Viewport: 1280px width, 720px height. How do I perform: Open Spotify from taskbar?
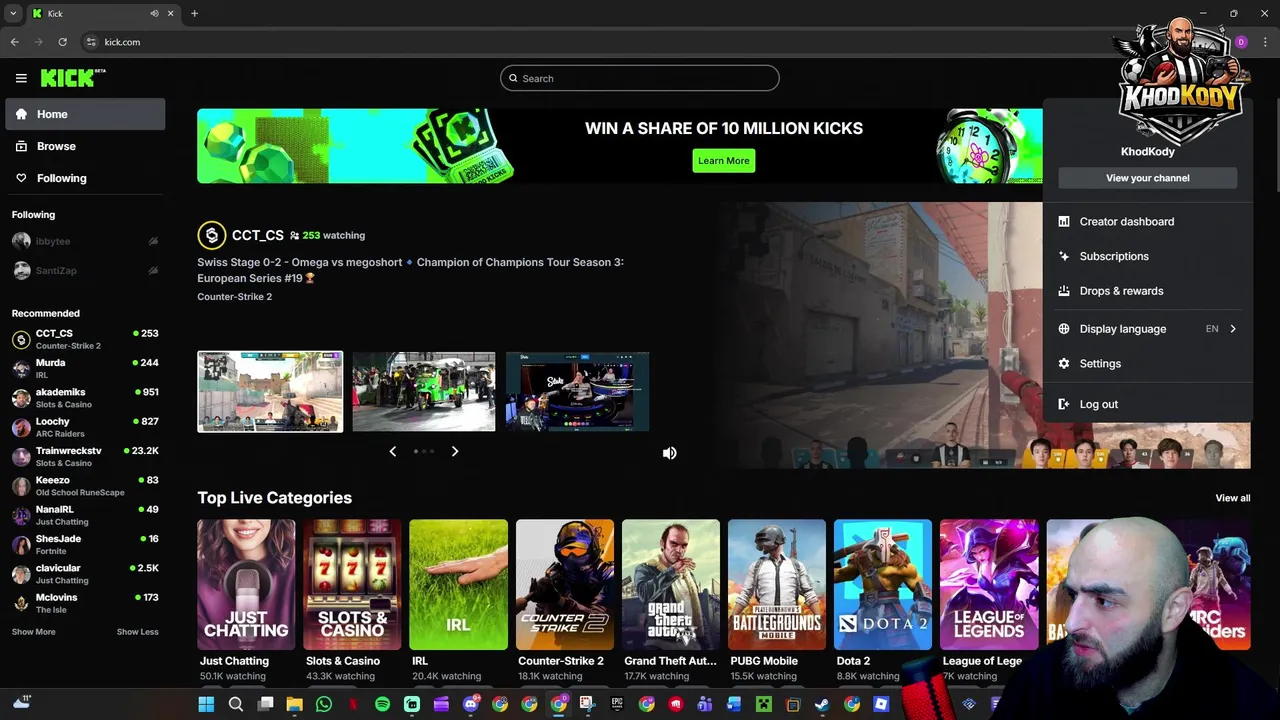point(382,704)
